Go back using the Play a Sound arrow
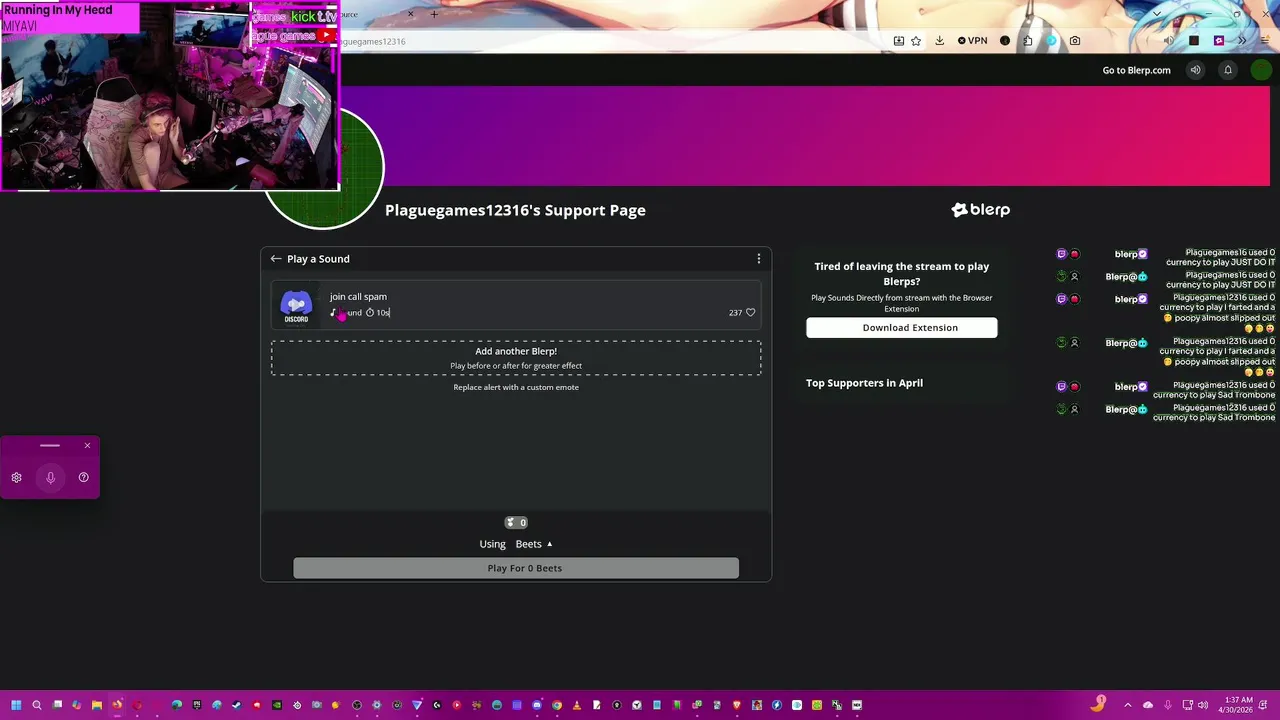The image size is (1280, 720). pos(276,258)
